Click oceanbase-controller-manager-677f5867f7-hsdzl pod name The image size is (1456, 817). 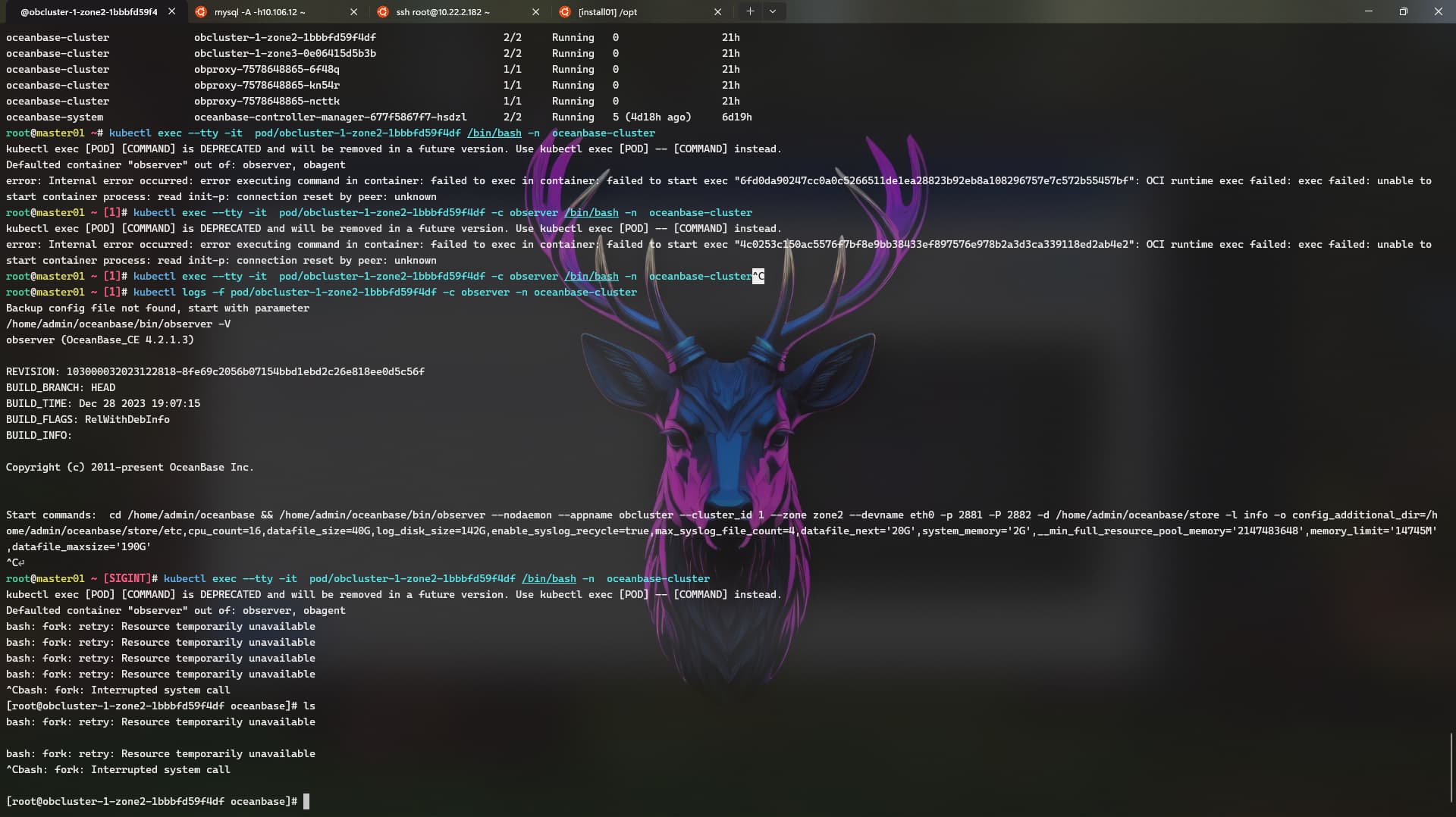(x=331, y=117)
